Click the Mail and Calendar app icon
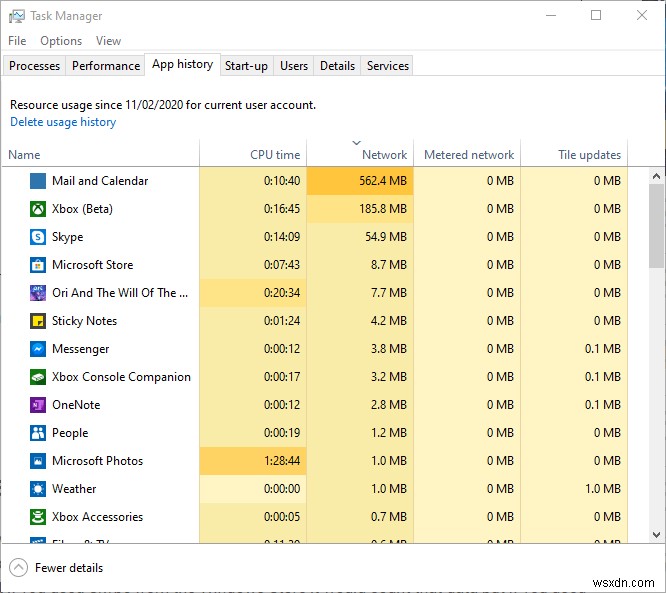This screenshot has height=593, width=666. click(x=38, y=181)
